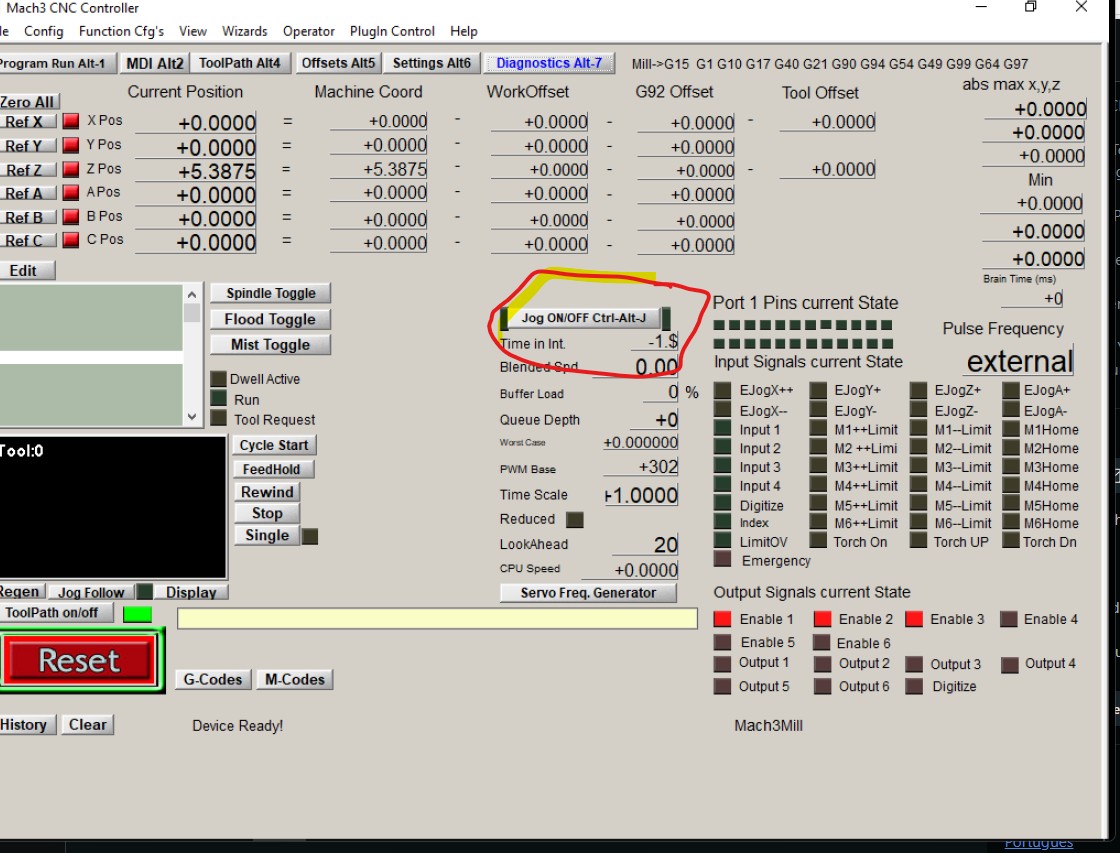Click the Digitize input signal LED
The width and height of the screenshot is (1120, 853).
722,504
